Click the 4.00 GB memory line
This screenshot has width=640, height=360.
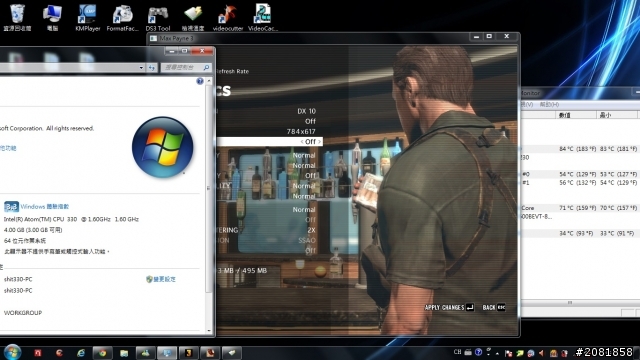(x=33, y=230)
